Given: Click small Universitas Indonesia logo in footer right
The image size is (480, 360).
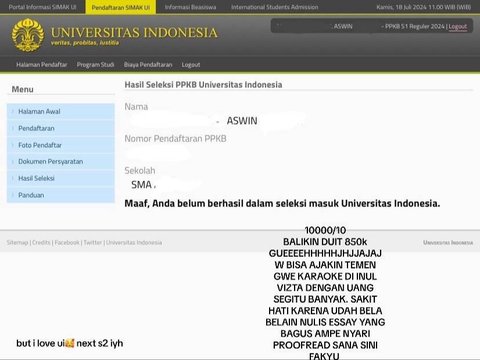Looking at the screenshot, I should point(448,242).
